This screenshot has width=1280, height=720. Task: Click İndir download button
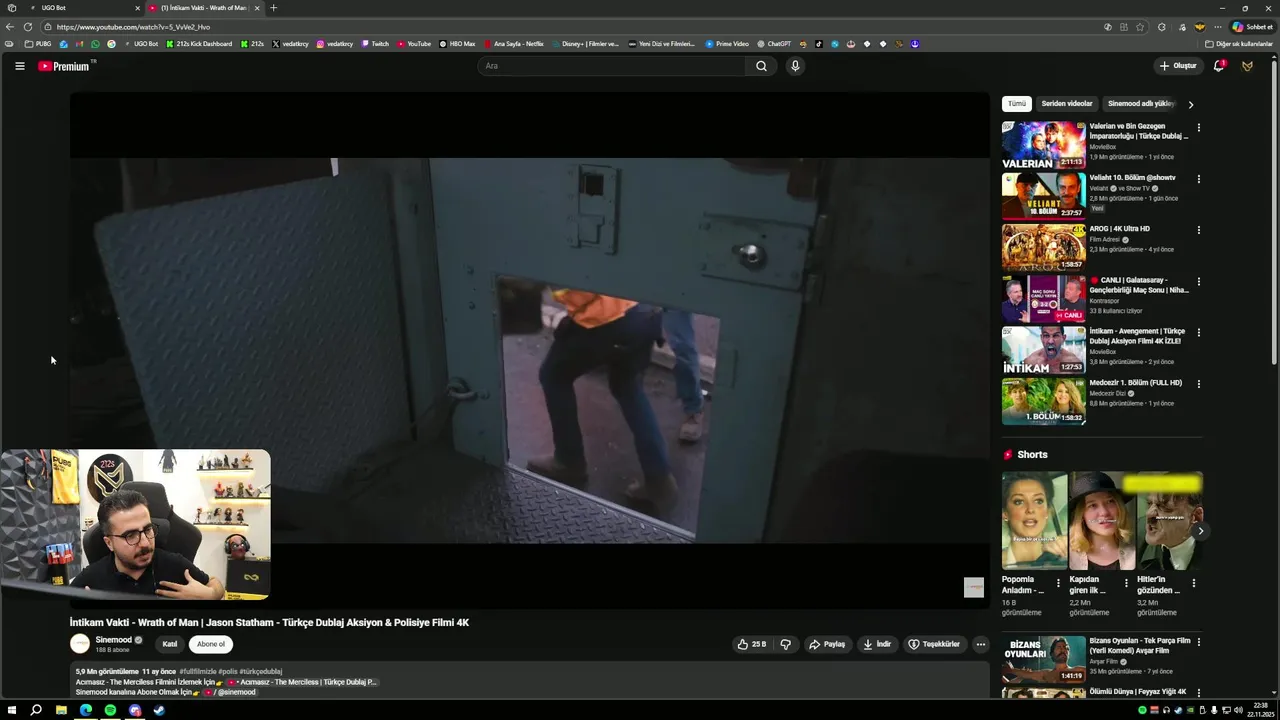coord(877,644)
